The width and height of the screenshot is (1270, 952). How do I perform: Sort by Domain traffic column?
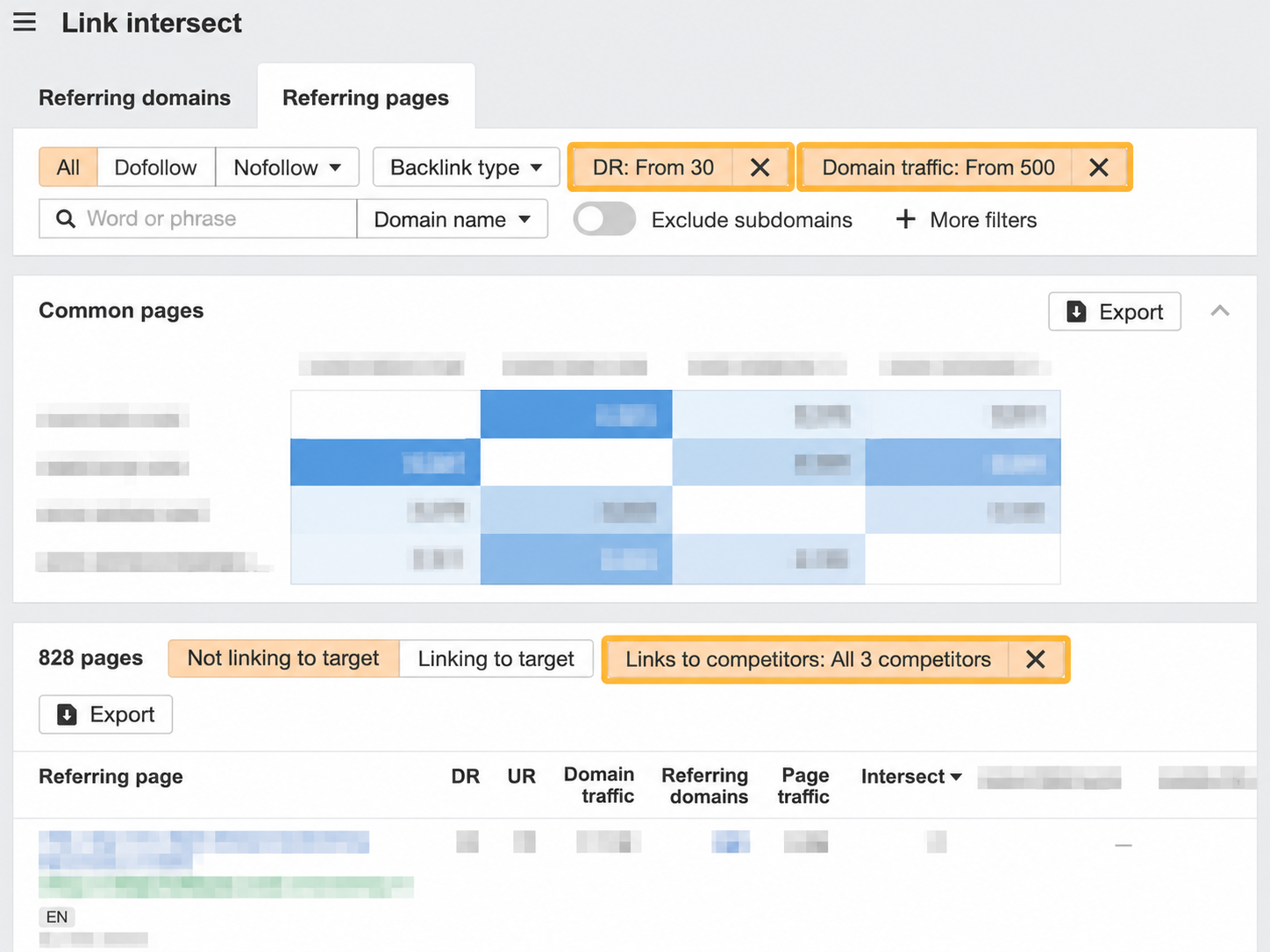[599, 785]
